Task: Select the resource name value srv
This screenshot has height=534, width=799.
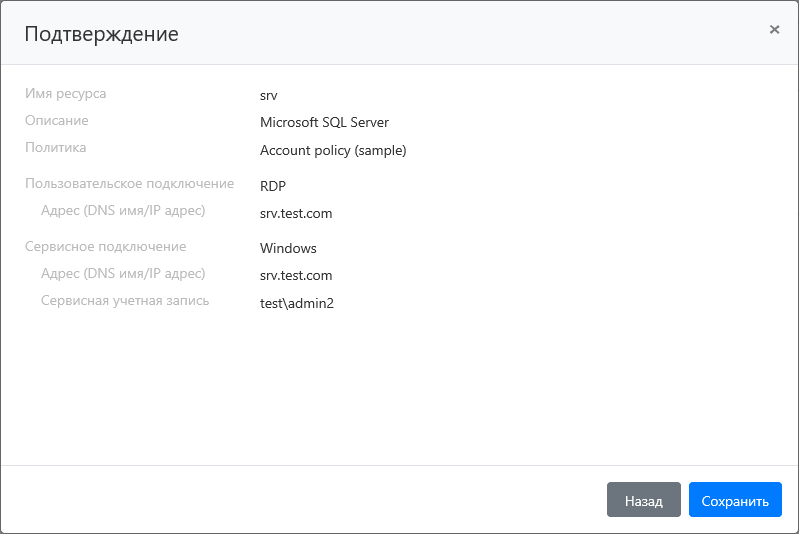Action: (x=268, y=95)
